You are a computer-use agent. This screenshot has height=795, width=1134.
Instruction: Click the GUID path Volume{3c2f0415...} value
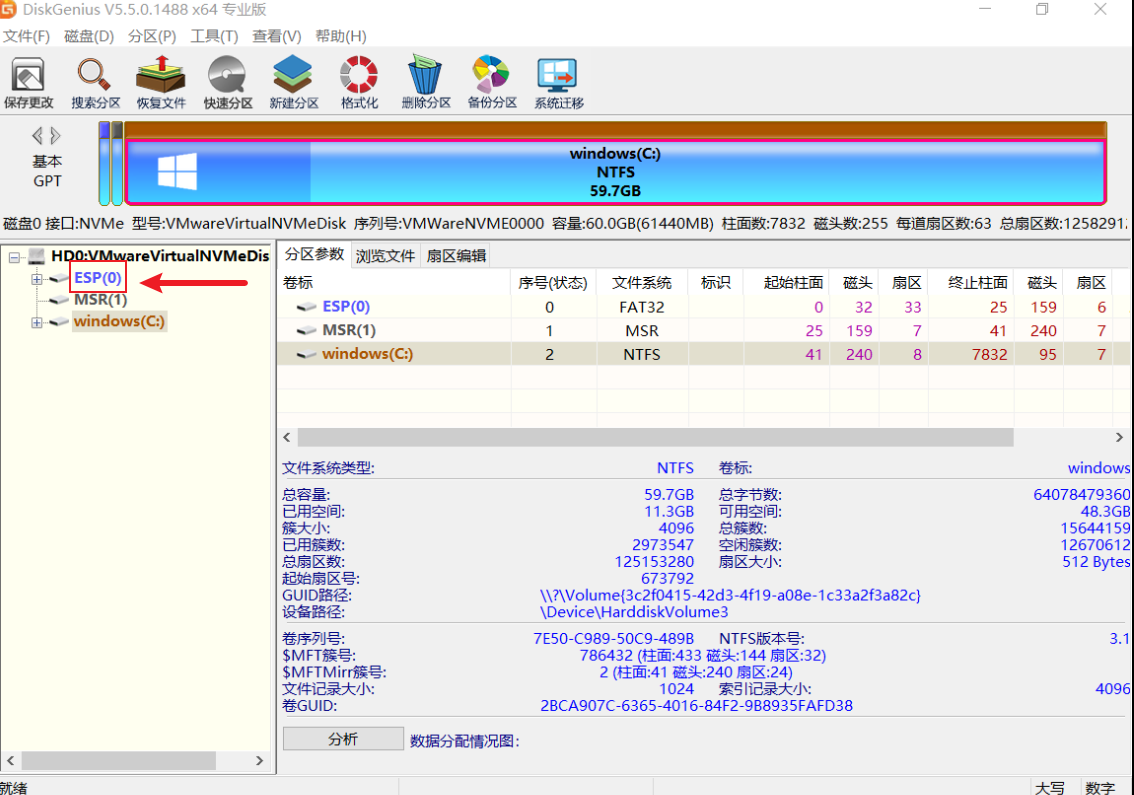click(x=730, y=595)
